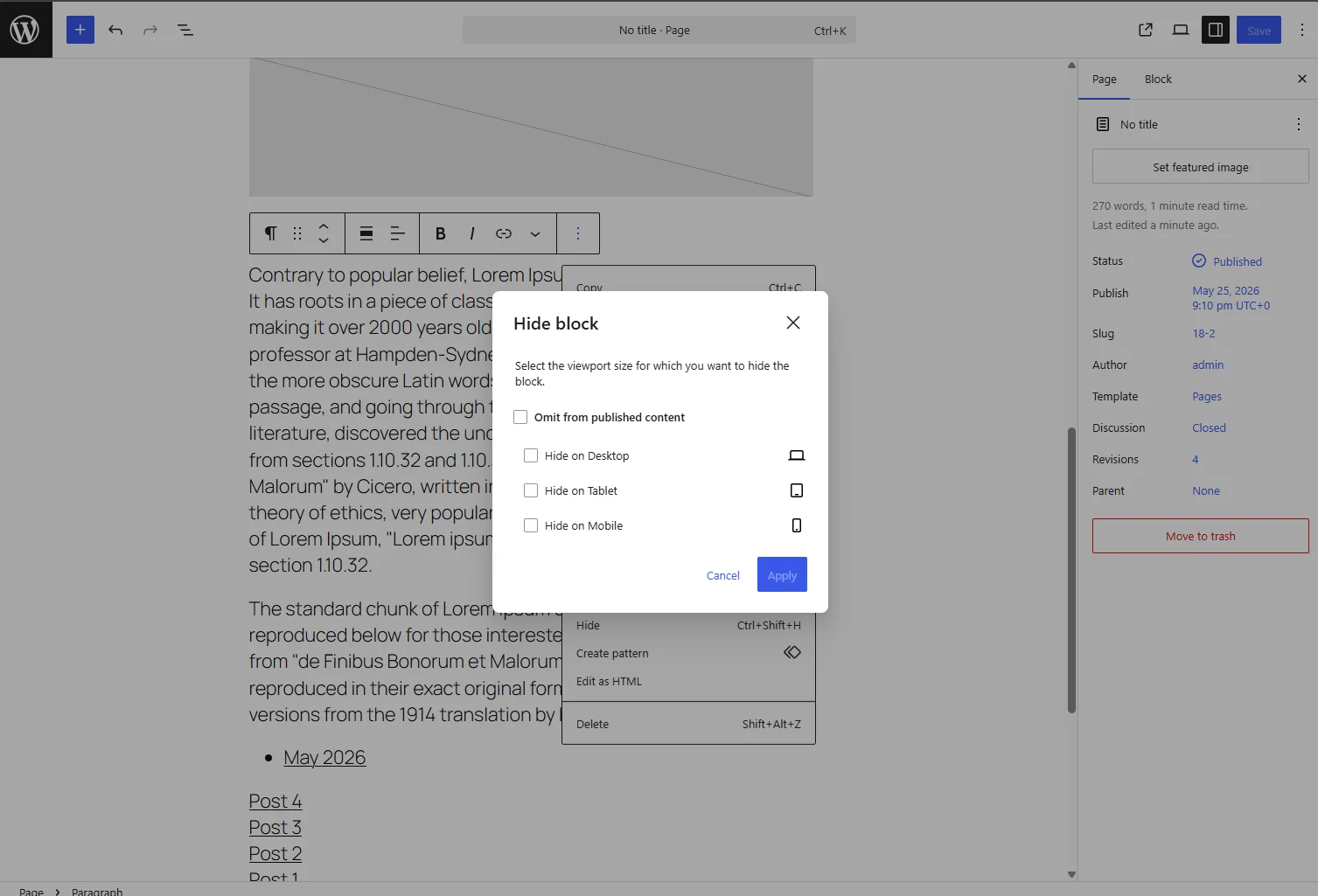Open the Published status dropdown
1318x896 pixels.
[1227, 261]
